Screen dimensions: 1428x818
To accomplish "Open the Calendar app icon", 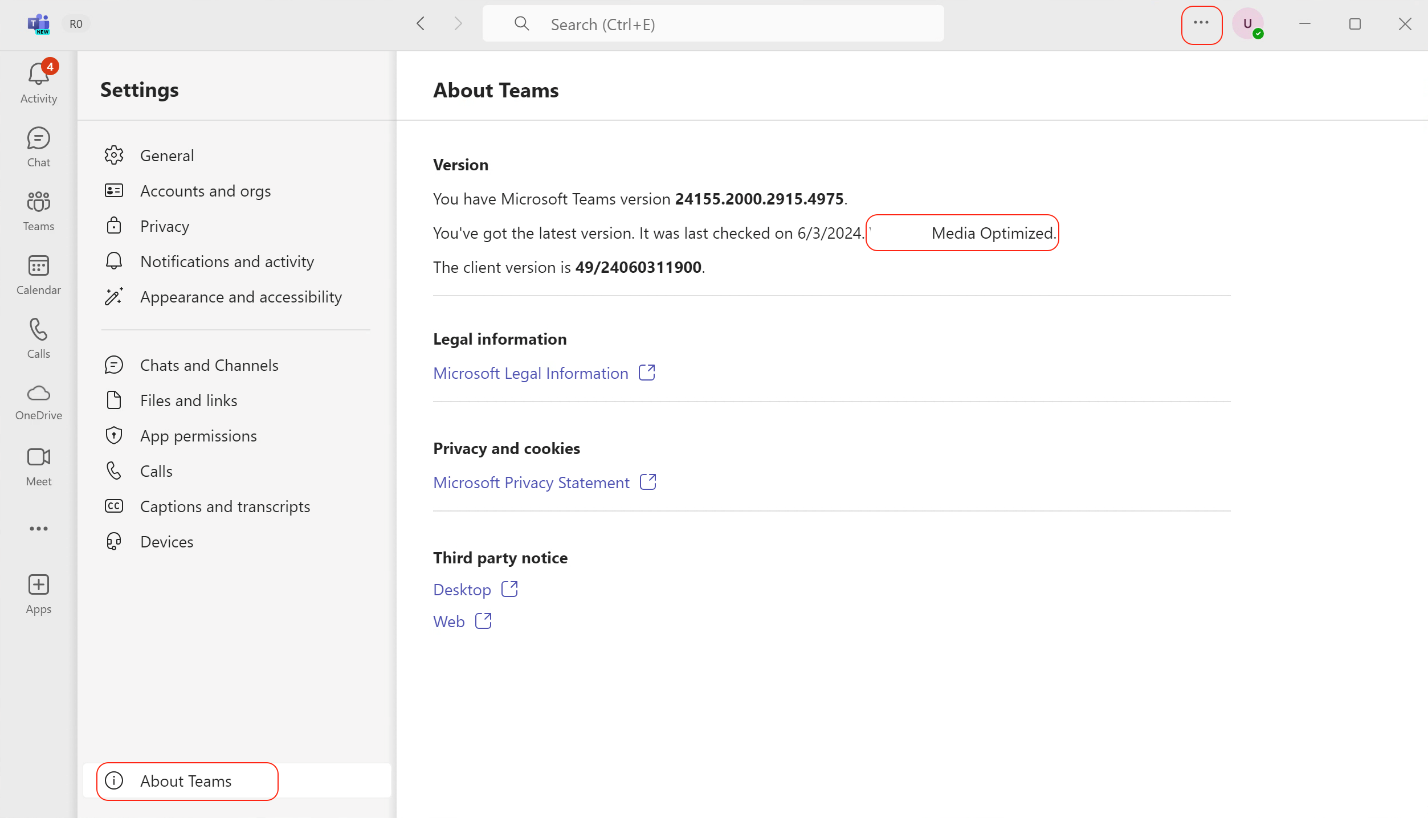I will [x=38, y=273].
